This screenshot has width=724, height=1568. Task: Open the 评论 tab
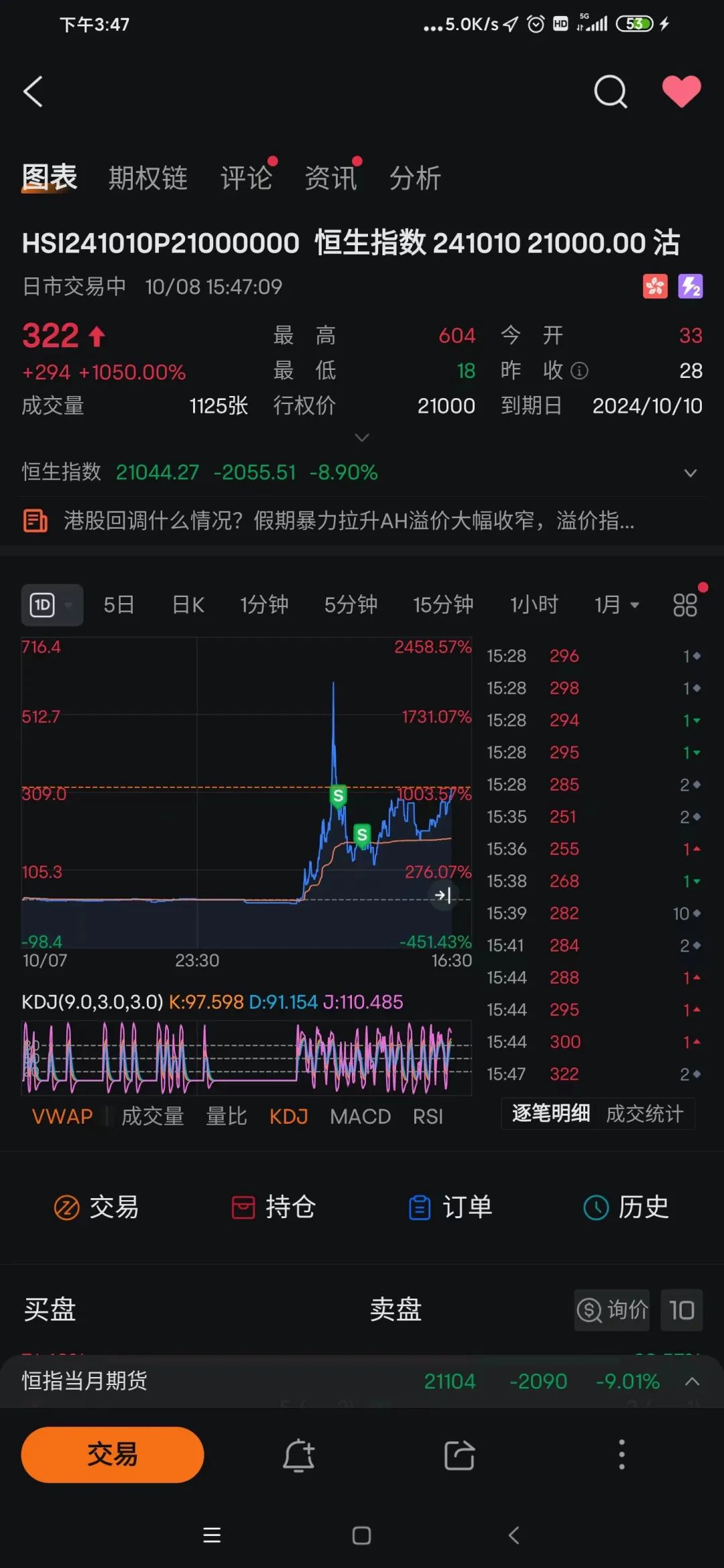(246, 178)
